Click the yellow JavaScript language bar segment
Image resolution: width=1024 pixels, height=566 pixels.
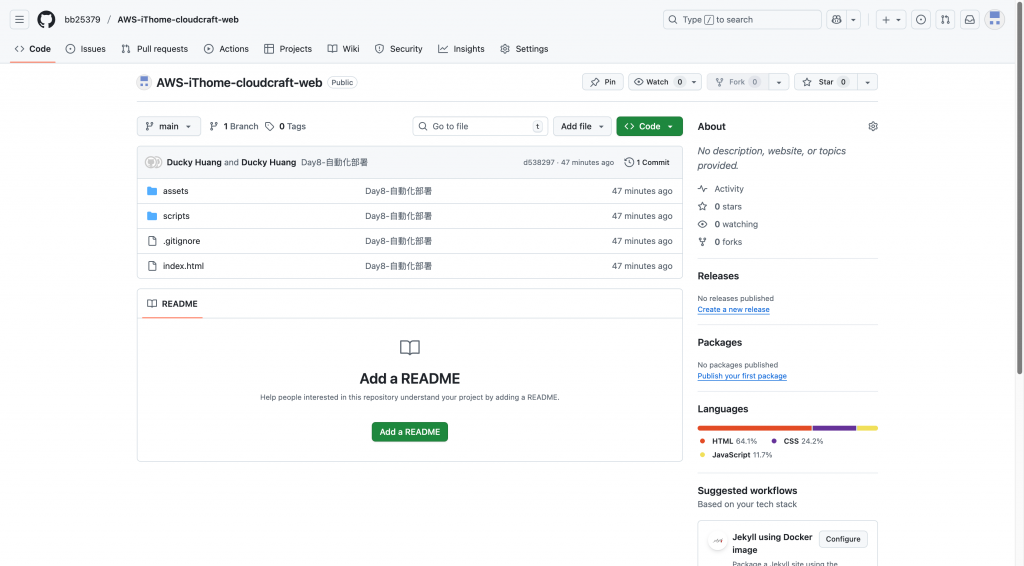click(867, 428)
